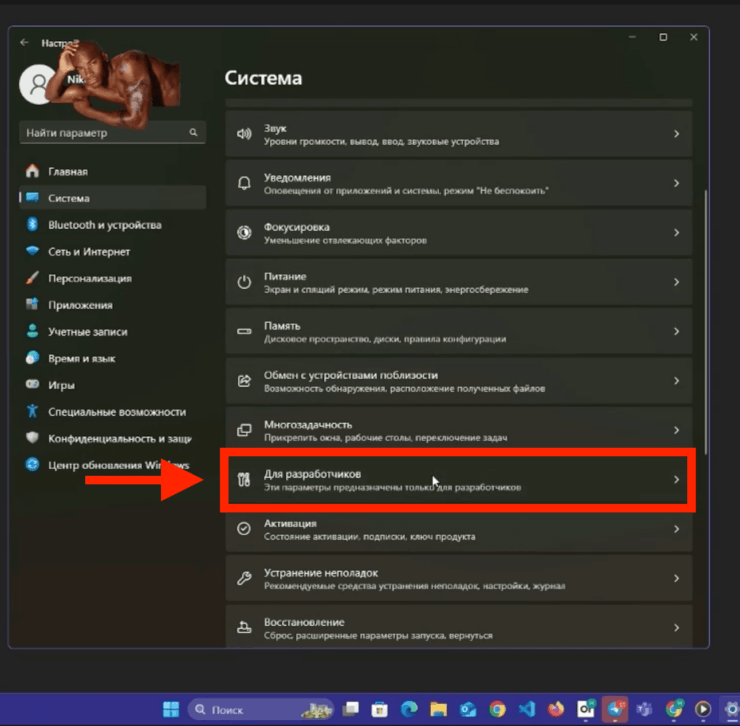
Task: Expand the Память row chevron
Action: (x=676, y=331)
